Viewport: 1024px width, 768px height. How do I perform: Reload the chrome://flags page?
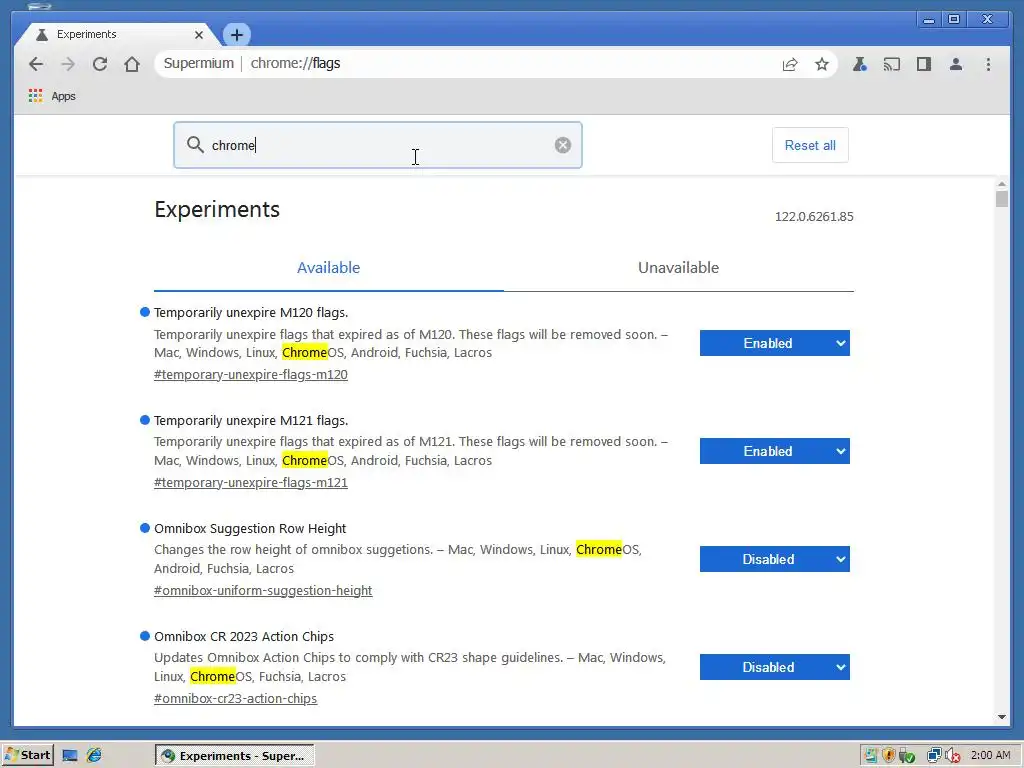point(100,64)
